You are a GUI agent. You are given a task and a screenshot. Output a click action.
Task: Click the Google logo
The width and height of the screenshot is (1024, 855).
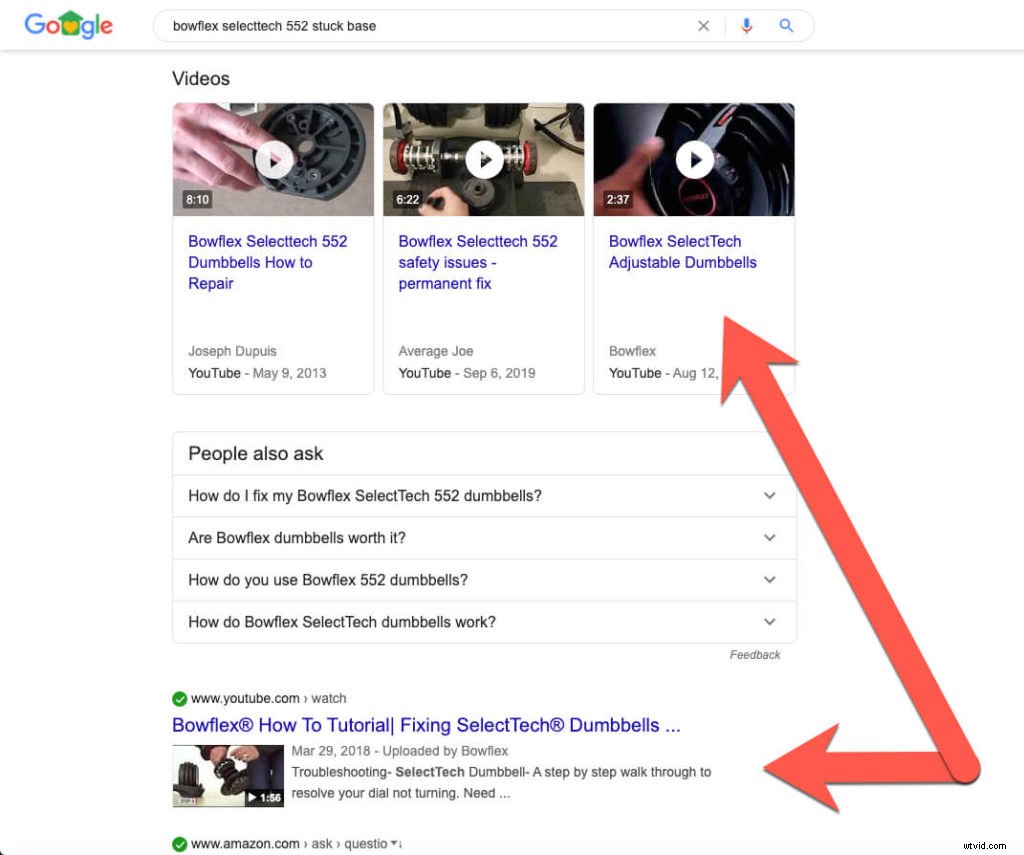tap(68, 26)
